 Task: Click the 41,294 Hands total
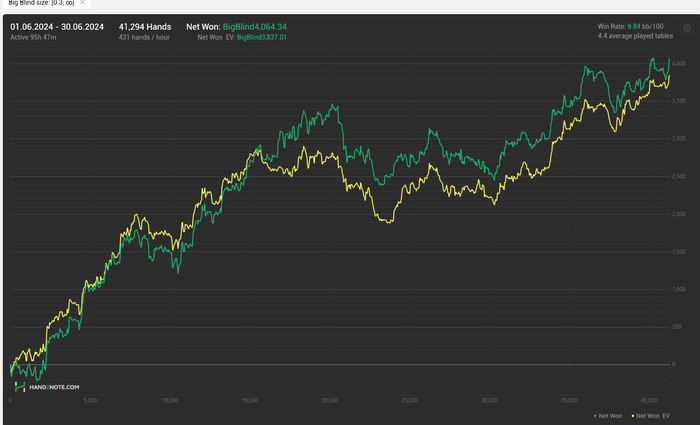click(145, 27)
